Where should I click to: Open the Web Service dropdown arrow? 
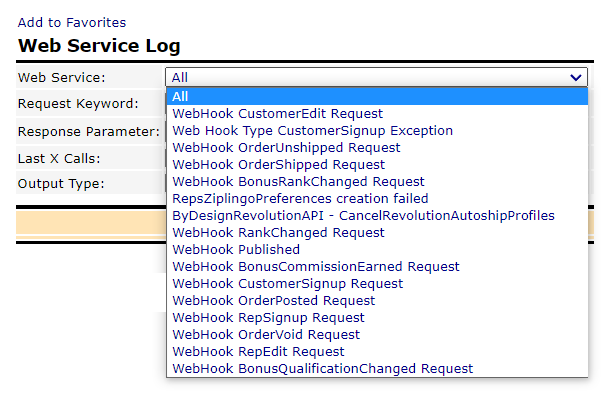tap(575, 77)
